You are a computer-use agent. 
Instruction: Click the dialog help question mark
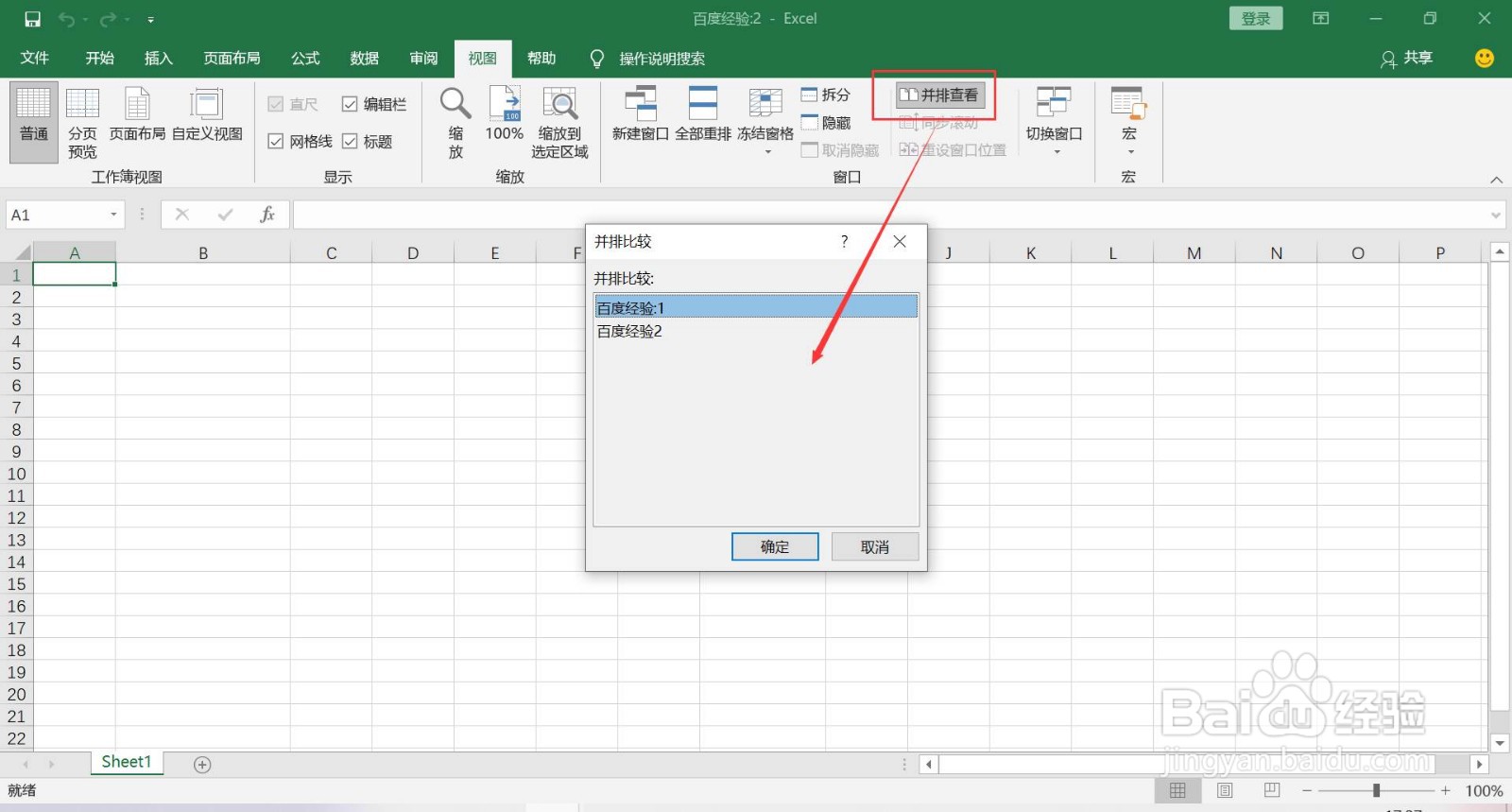pyautogui.click(x=845, y=242)
